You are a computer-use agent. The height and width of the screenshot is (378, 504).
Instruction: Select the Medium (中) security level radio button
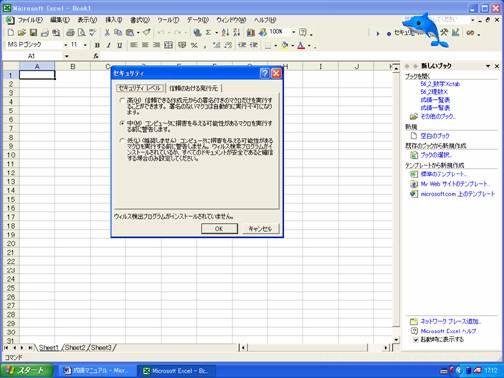(x=122, y=123)
